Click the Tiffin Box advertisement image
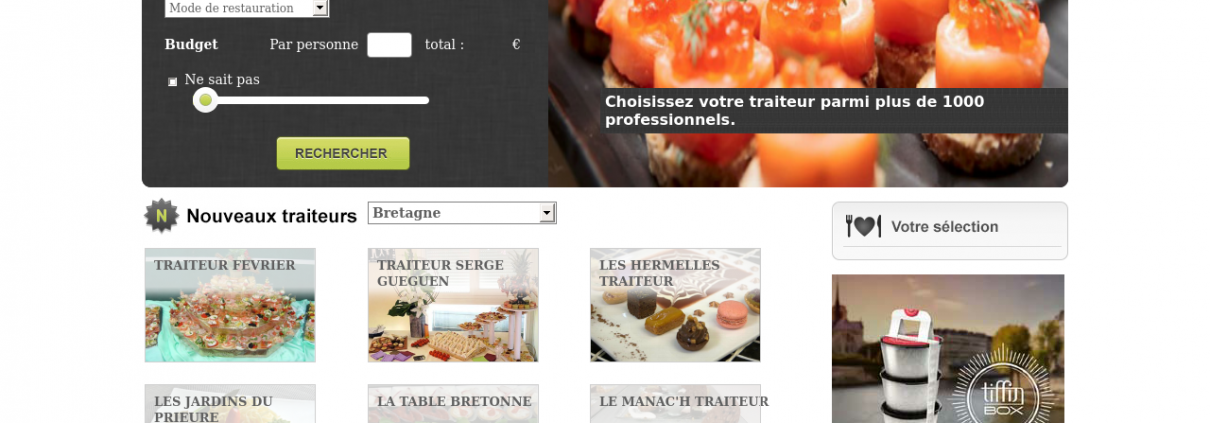The width and height of the screenshot is (1210, 423). (948, 349)
